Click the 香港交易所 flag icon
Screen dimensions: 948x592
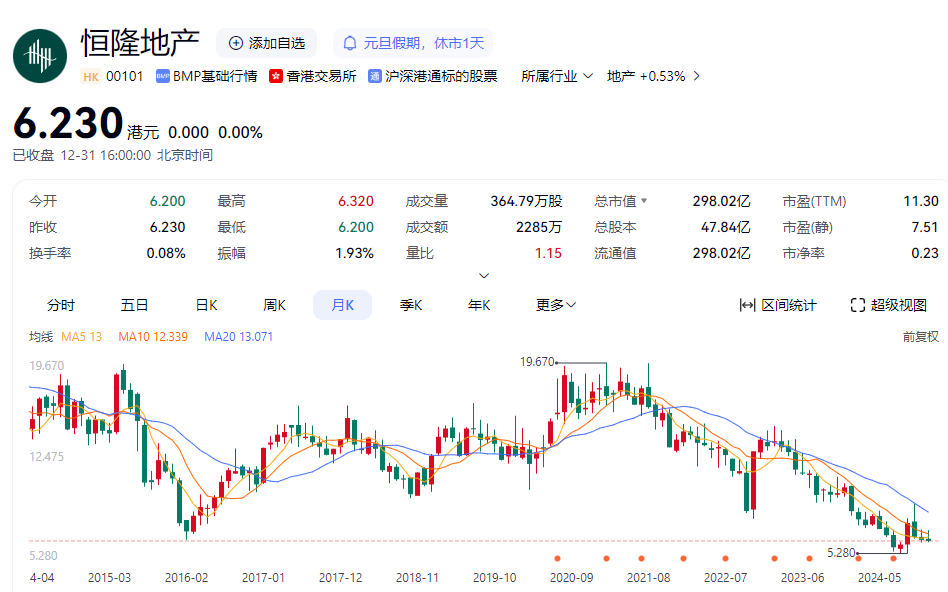coord(276,76)
